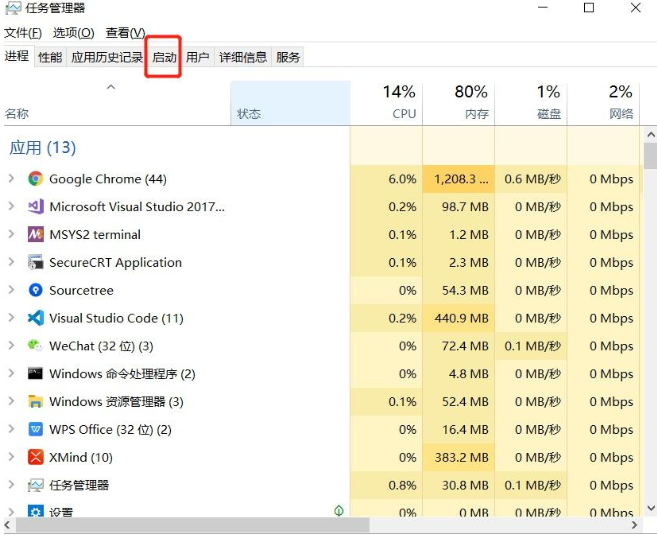Screen dimensions: 657x540
Task: Expand the Sourcetree entry
Action: [11, 289]
